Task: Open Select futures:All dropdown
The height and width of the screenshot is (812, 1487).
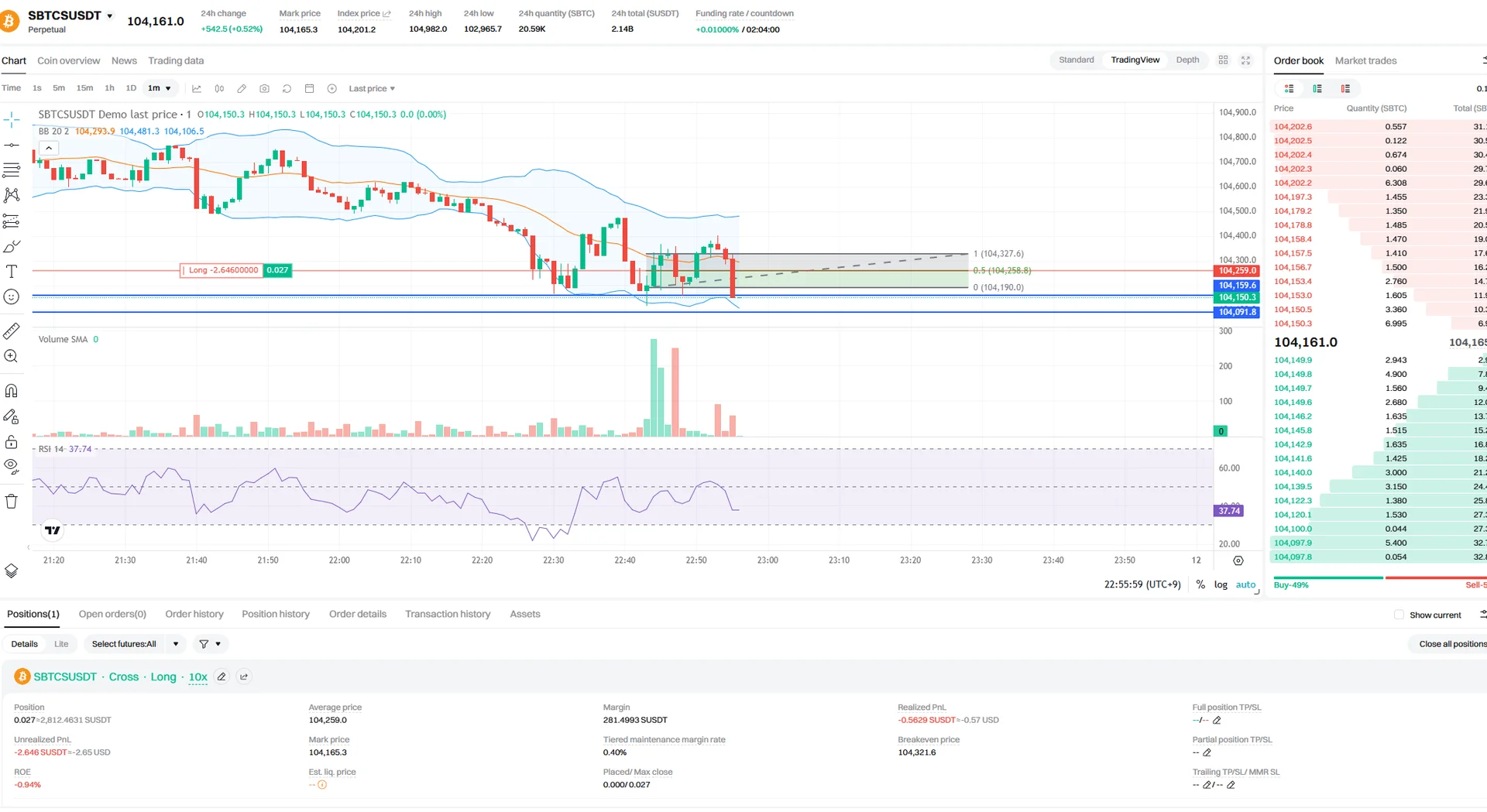Action: (x=135, y=644)
